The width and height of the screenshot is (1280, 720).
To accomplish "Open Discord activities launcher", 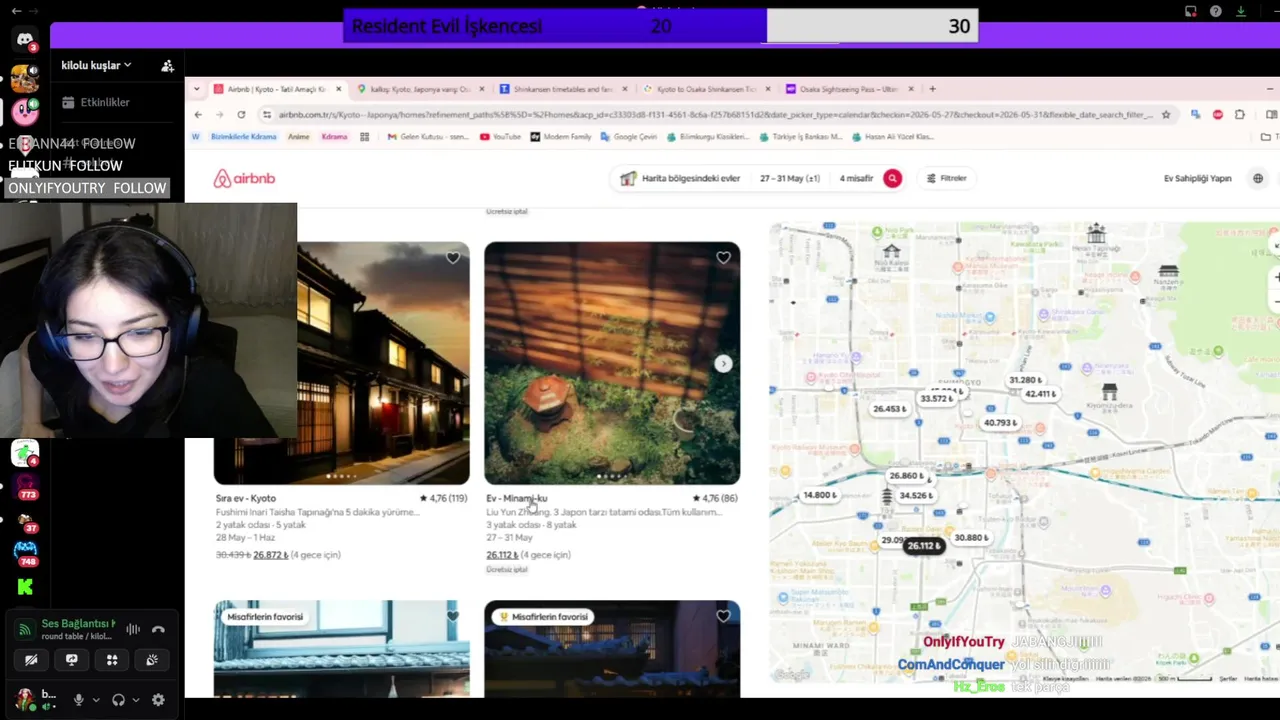I will tap(112, 660).
